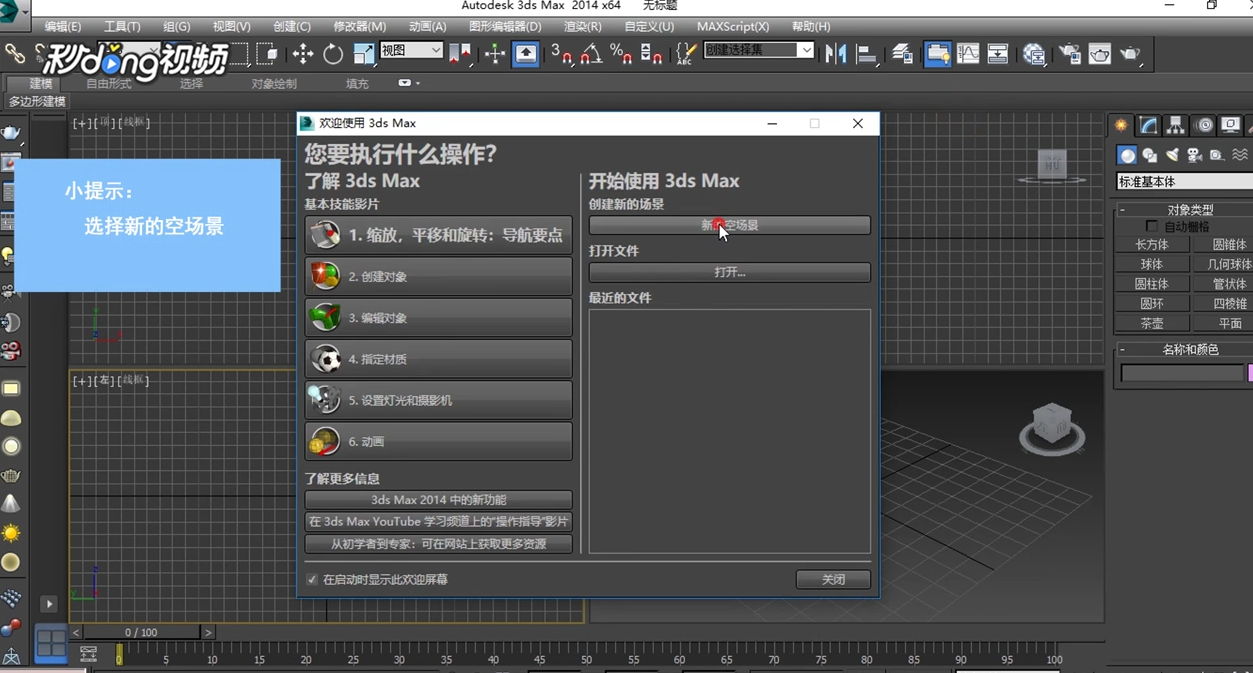The image size is (1253, 673).
Task: Click the Mirror tool icon
Action: click(836, 54)
